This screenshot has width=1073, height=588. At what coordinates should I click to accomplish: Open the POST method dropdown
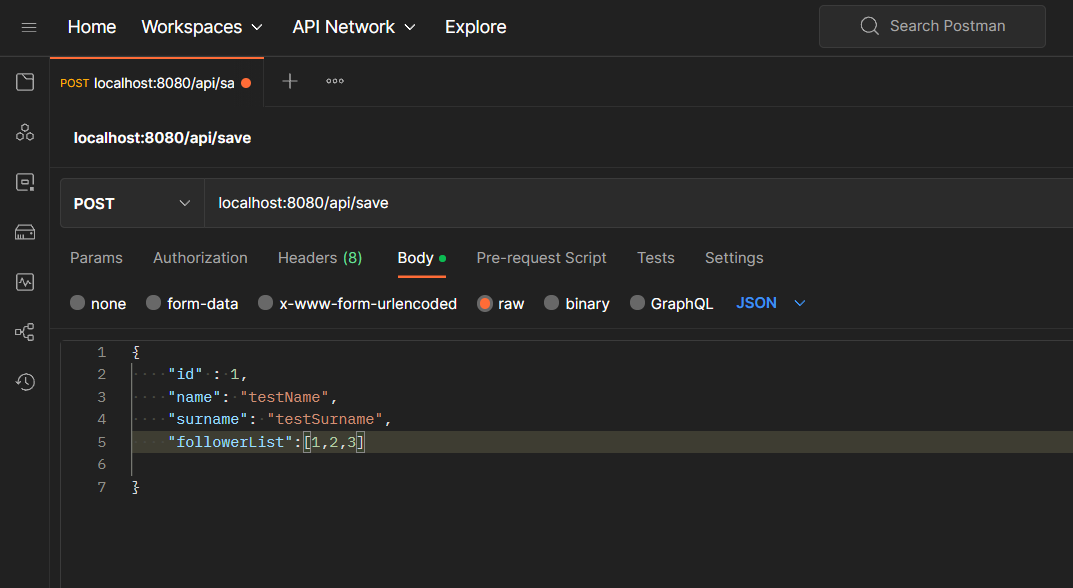[132, 203]
